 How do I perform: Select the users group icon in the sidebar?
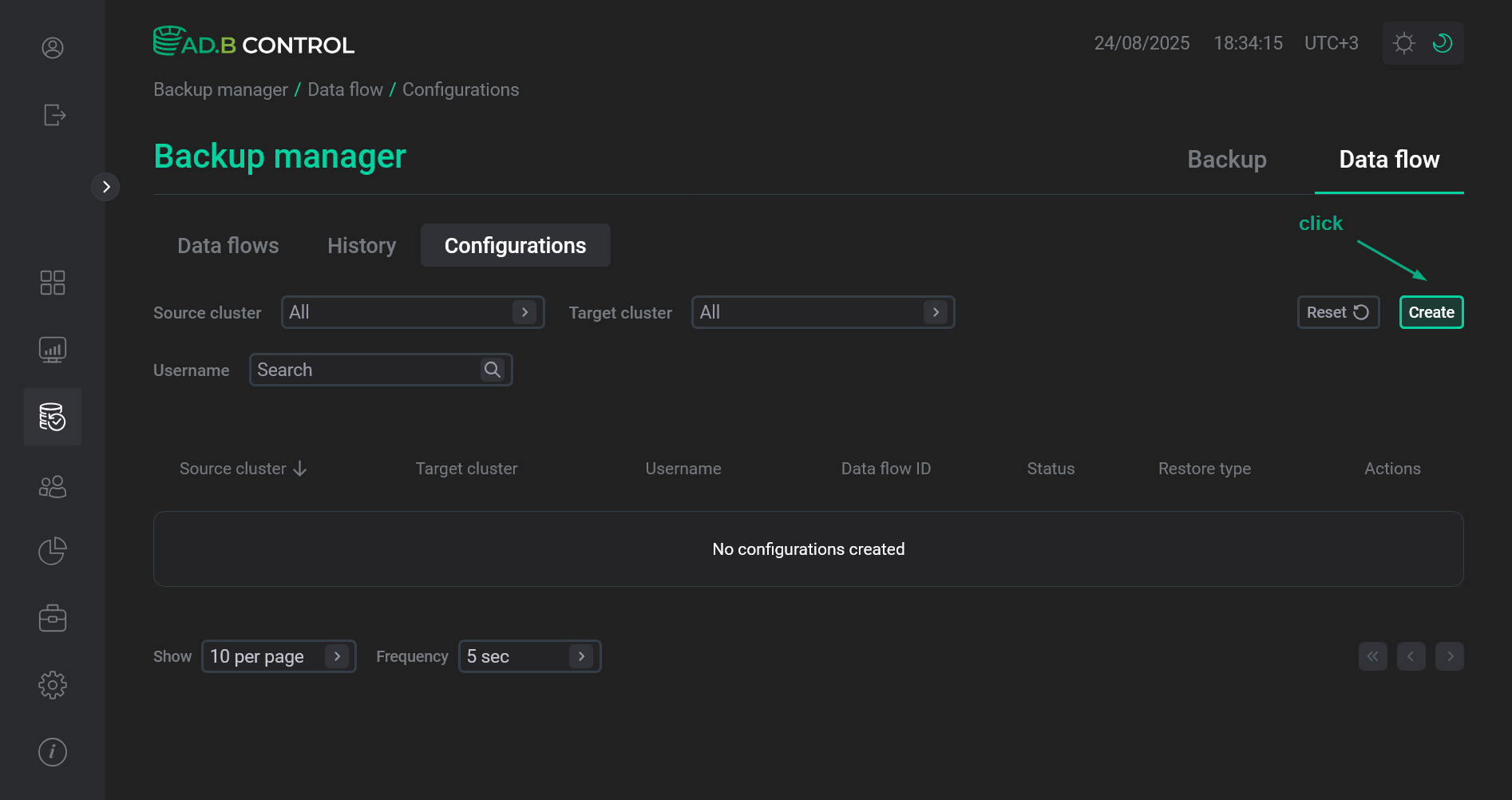(x=53, y=486)
